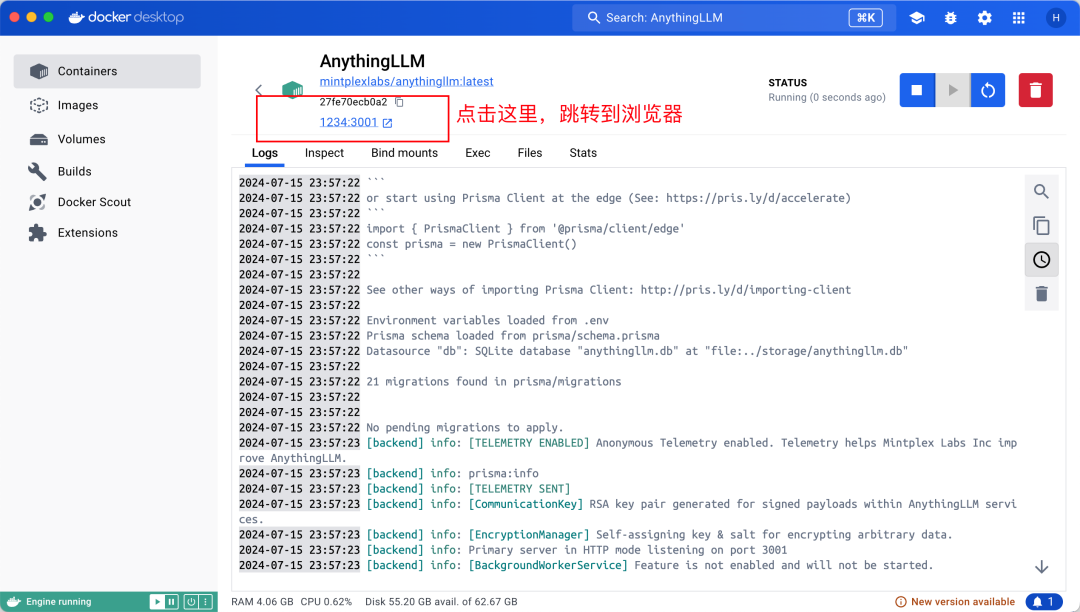Click the 'RAM 4.06 GB' status text

pyautogui.click(x=262, y=602)
